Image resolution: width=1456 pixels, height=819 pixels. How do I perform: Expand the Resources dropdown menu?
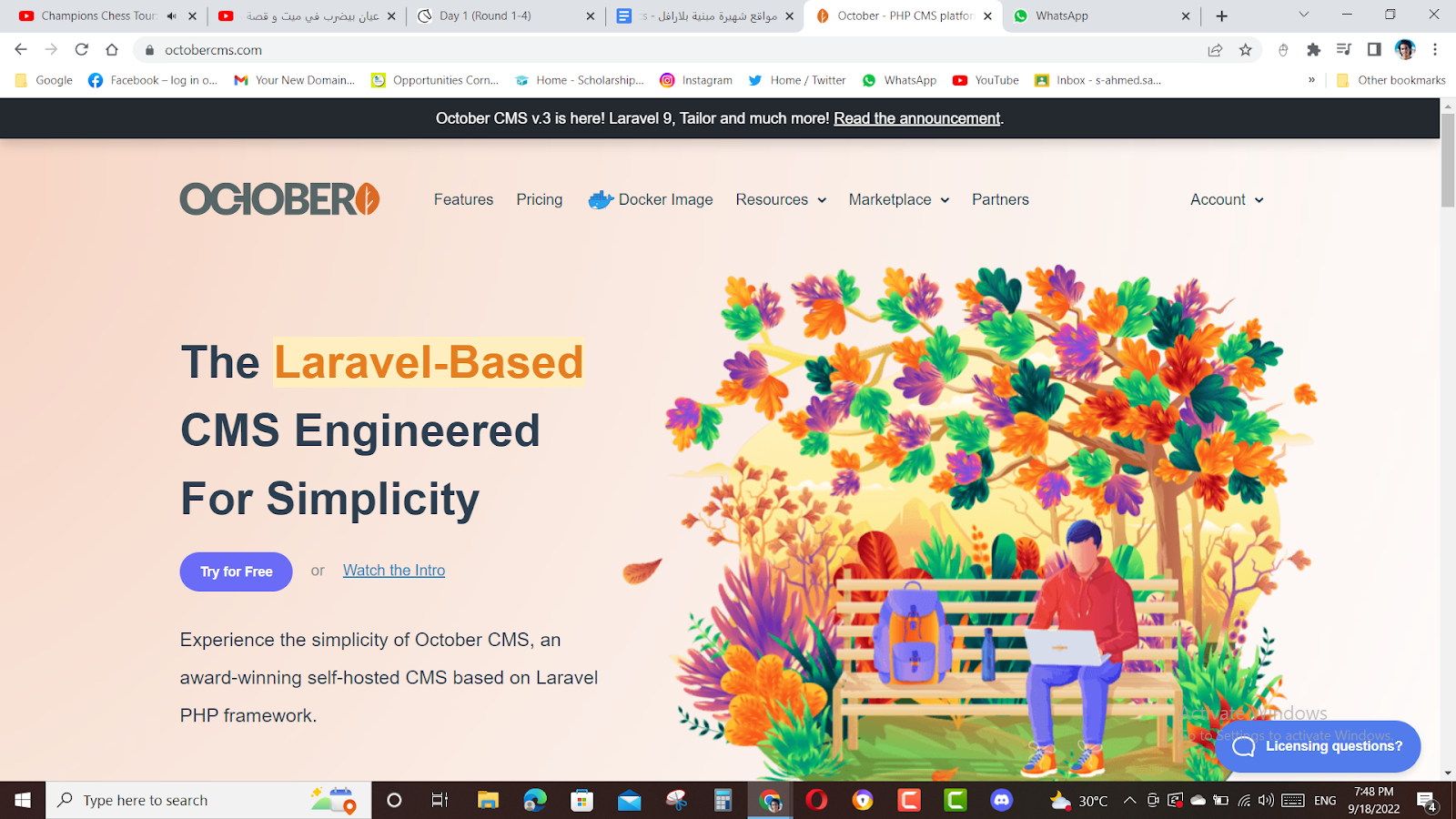[x=781, y=199]
